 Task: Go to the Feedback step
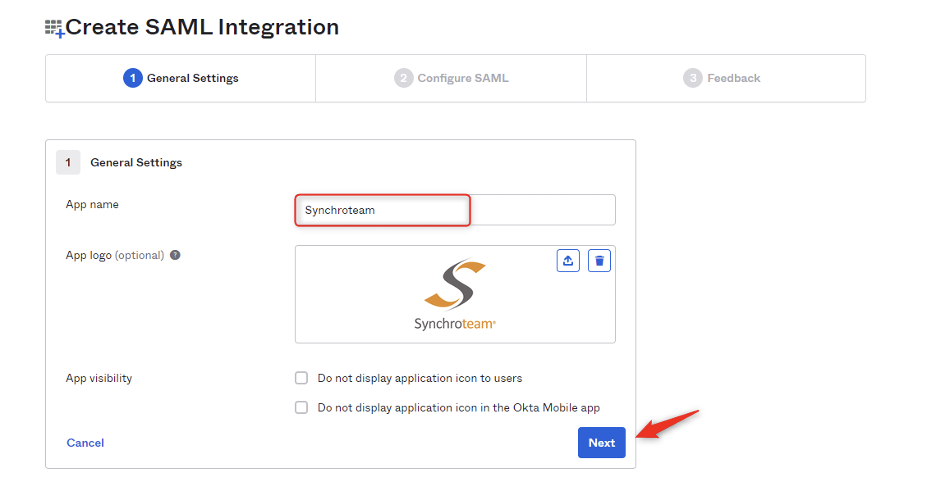(726, 78)
